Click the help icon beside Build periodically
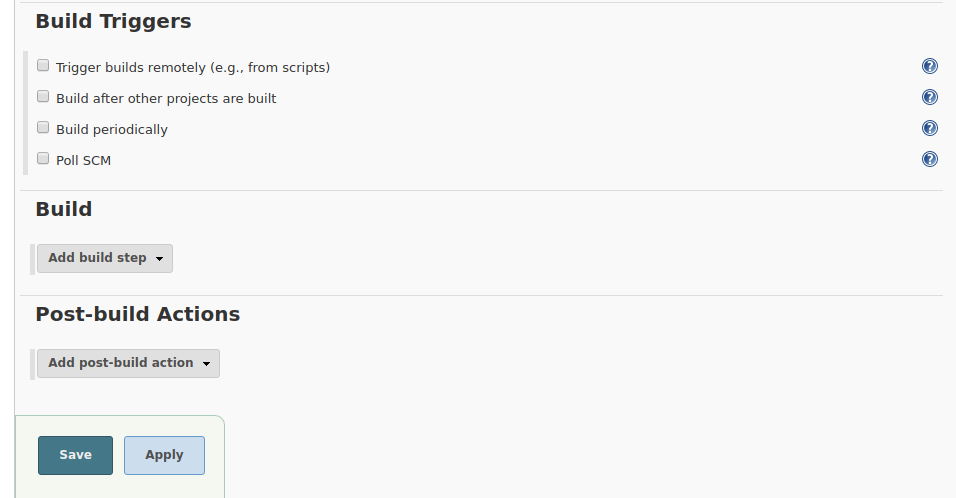The width and height of the screenshot is (956, 498). pyautogui.click(x=929, y=128)
